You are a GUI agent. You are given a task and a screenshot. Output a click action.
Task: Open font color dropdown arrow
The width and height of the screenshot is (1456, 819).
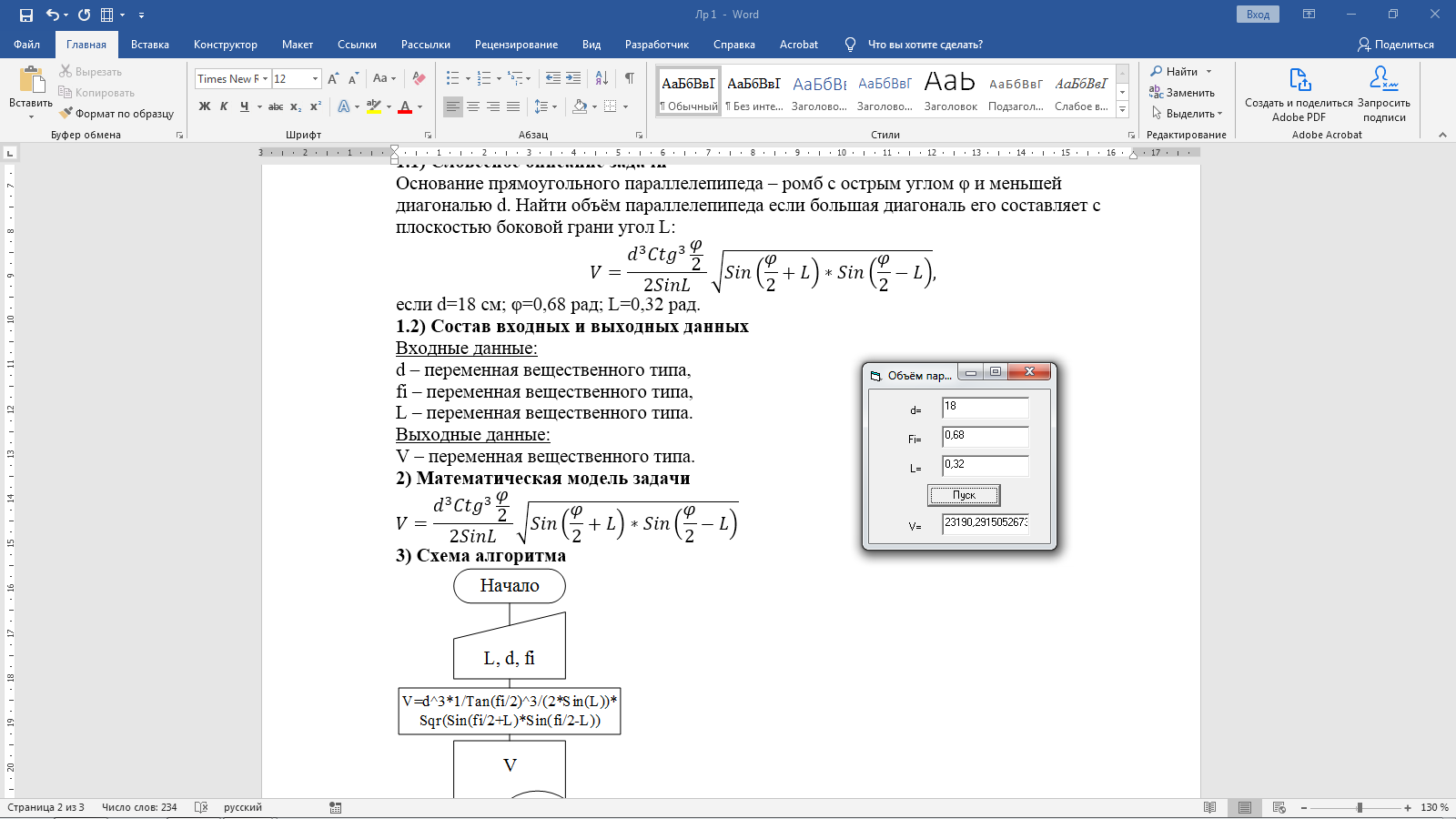[x=420, y=107]
